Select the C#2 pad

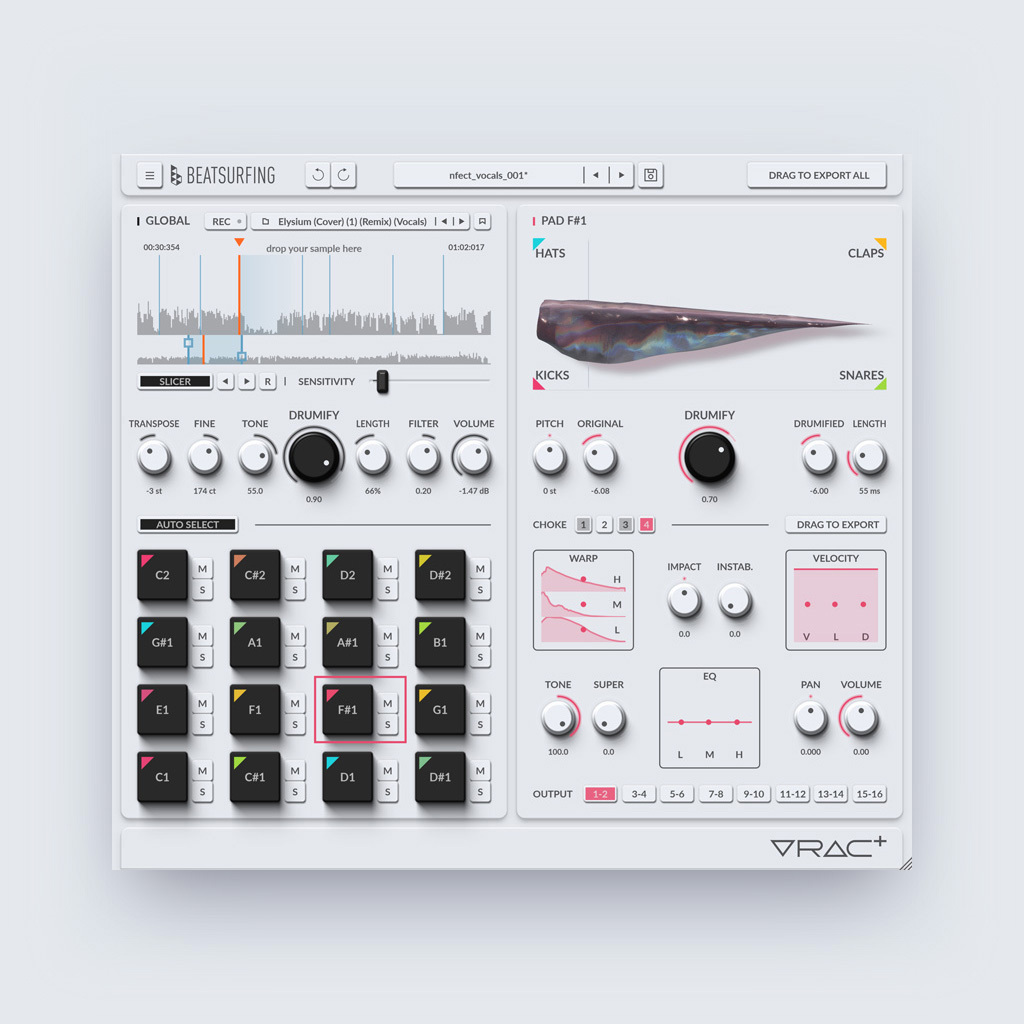coord(255,575)
